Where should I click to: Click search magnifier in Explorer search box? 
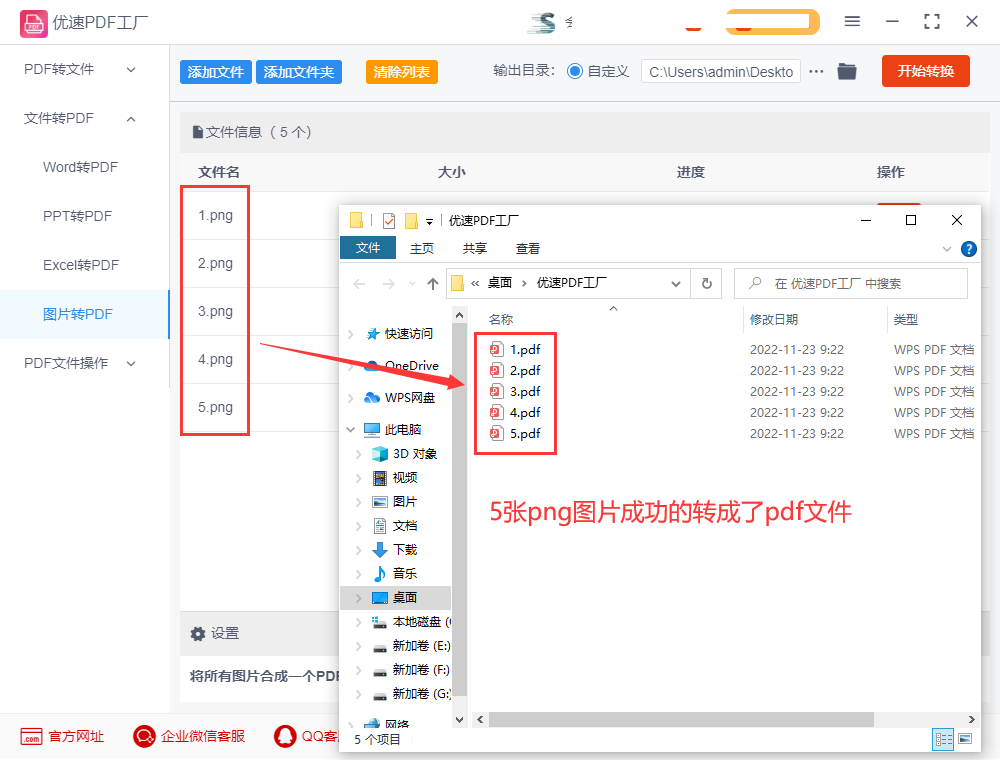tap(755, 283)
